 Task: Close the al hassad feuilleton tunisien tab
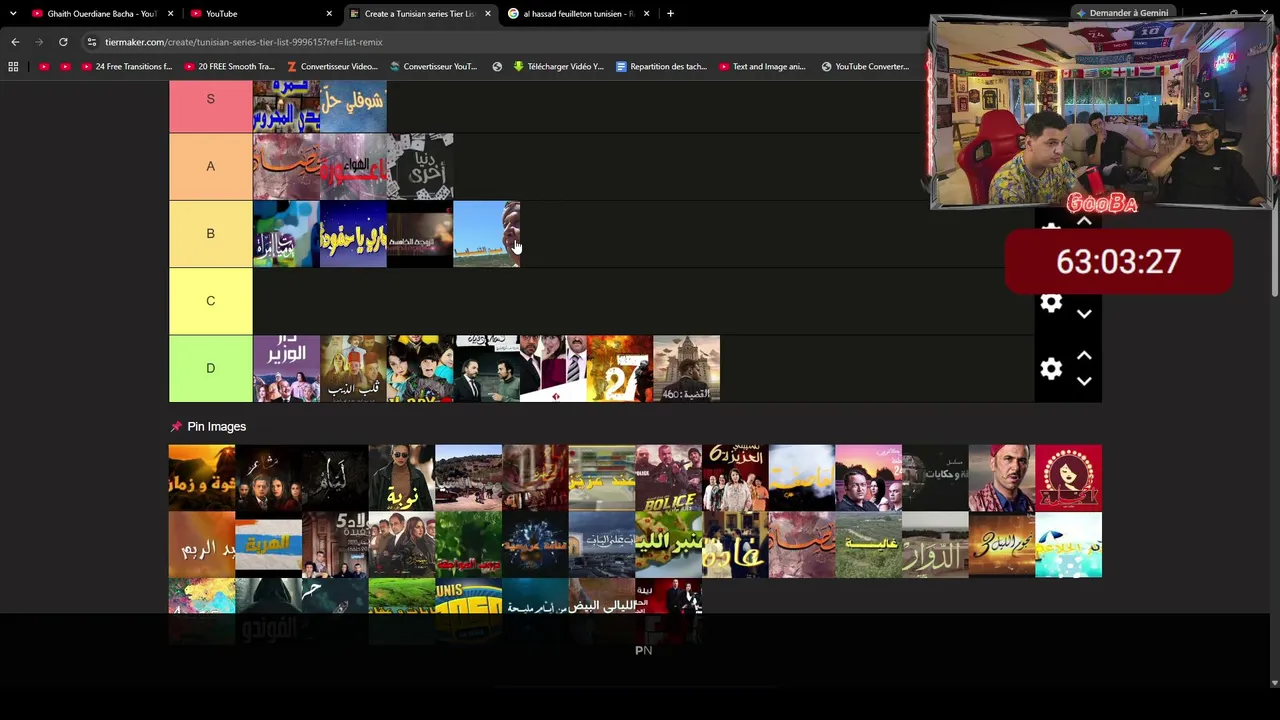tap(646, 14)
